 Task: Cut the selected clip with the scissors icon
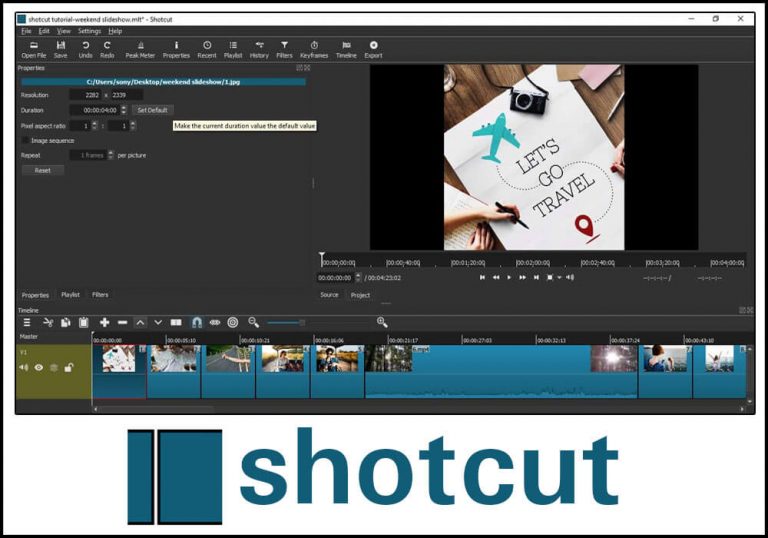click(x=48, y=322)
